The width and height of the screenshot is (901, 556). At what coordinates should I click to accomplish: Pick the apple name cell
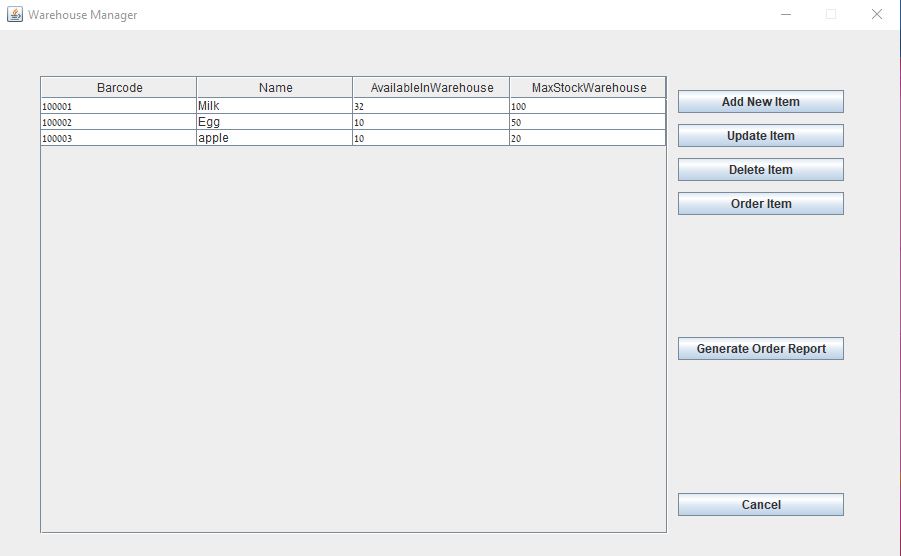point(275,138)
